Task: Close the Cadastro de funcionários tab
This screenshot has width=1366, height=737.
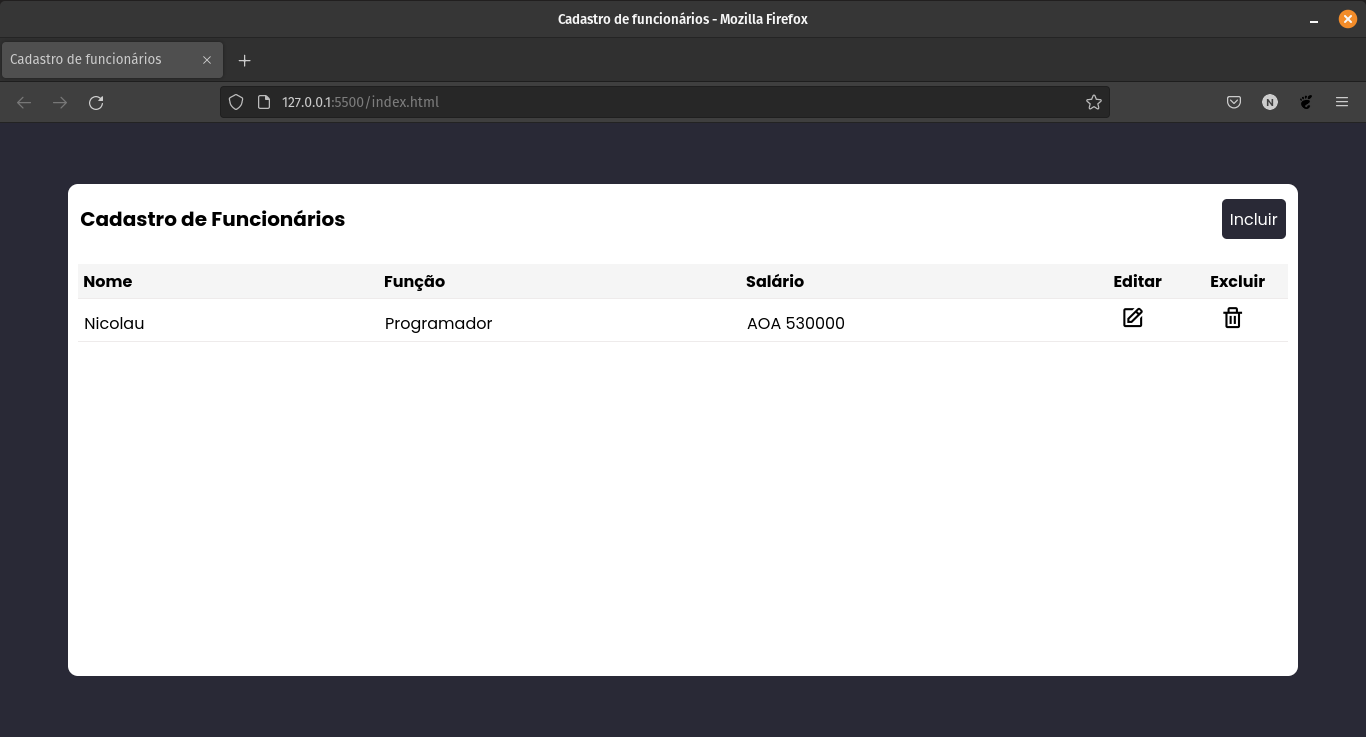Action: pyautogui.click(x=207, y=60)
